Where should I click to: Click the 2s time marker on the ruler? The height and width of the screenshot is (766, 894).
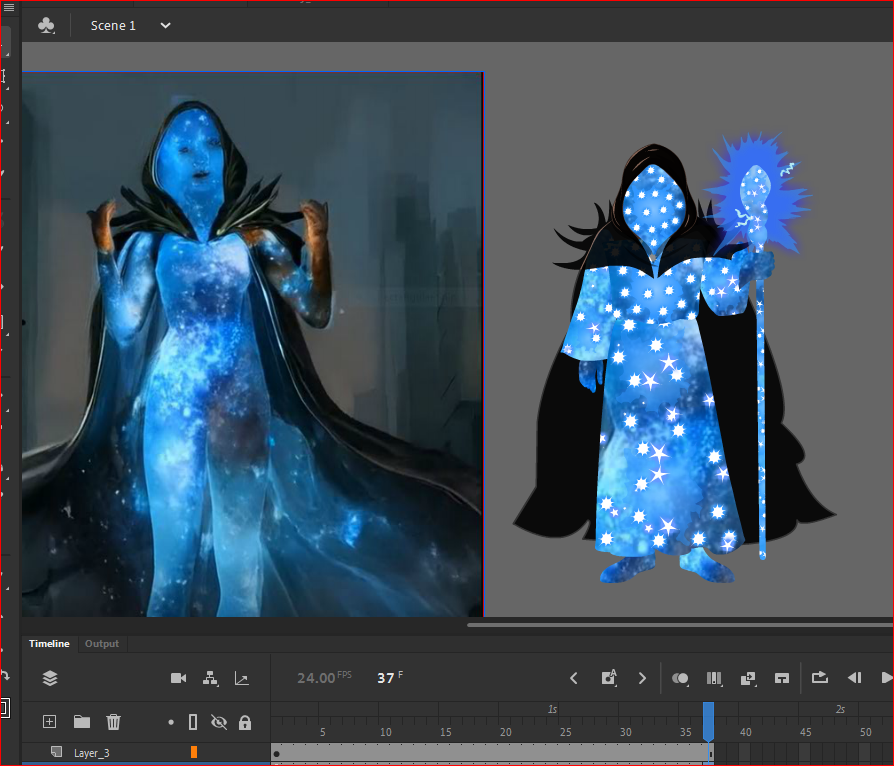coord(840,709)
